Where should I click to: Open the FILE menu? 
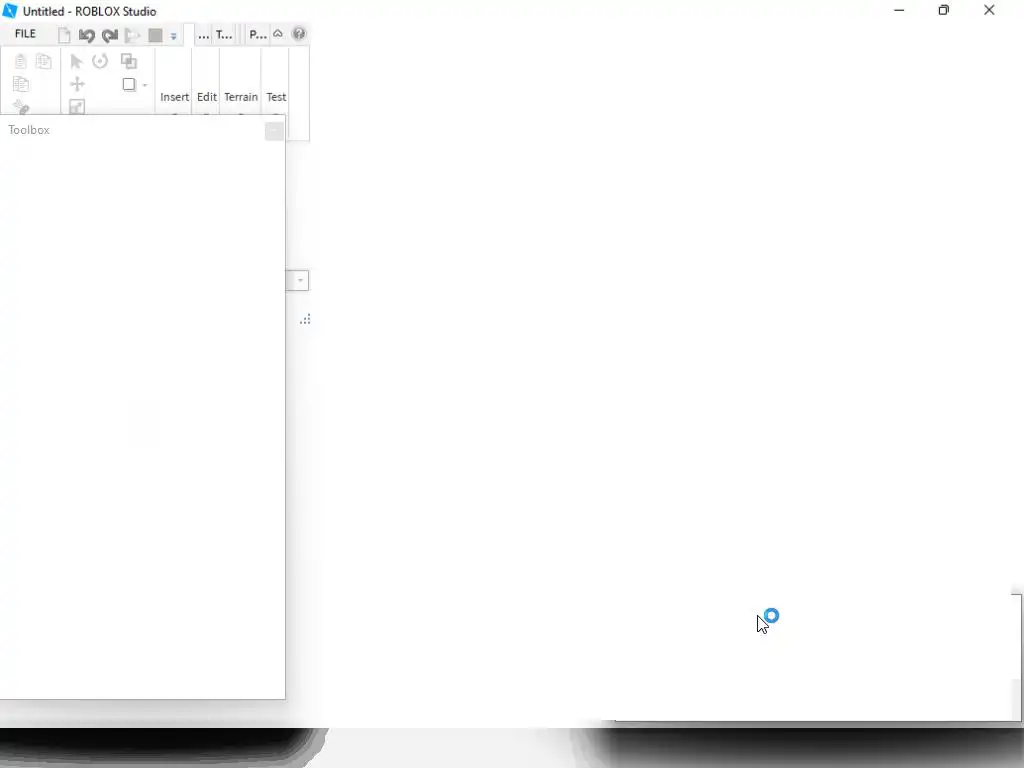25,34
